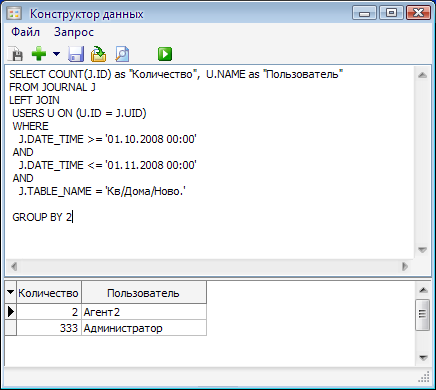The width and height of the screenshot is (436, 390).
Task: Click the Пользователь column header
Action: tap(144, 293)
